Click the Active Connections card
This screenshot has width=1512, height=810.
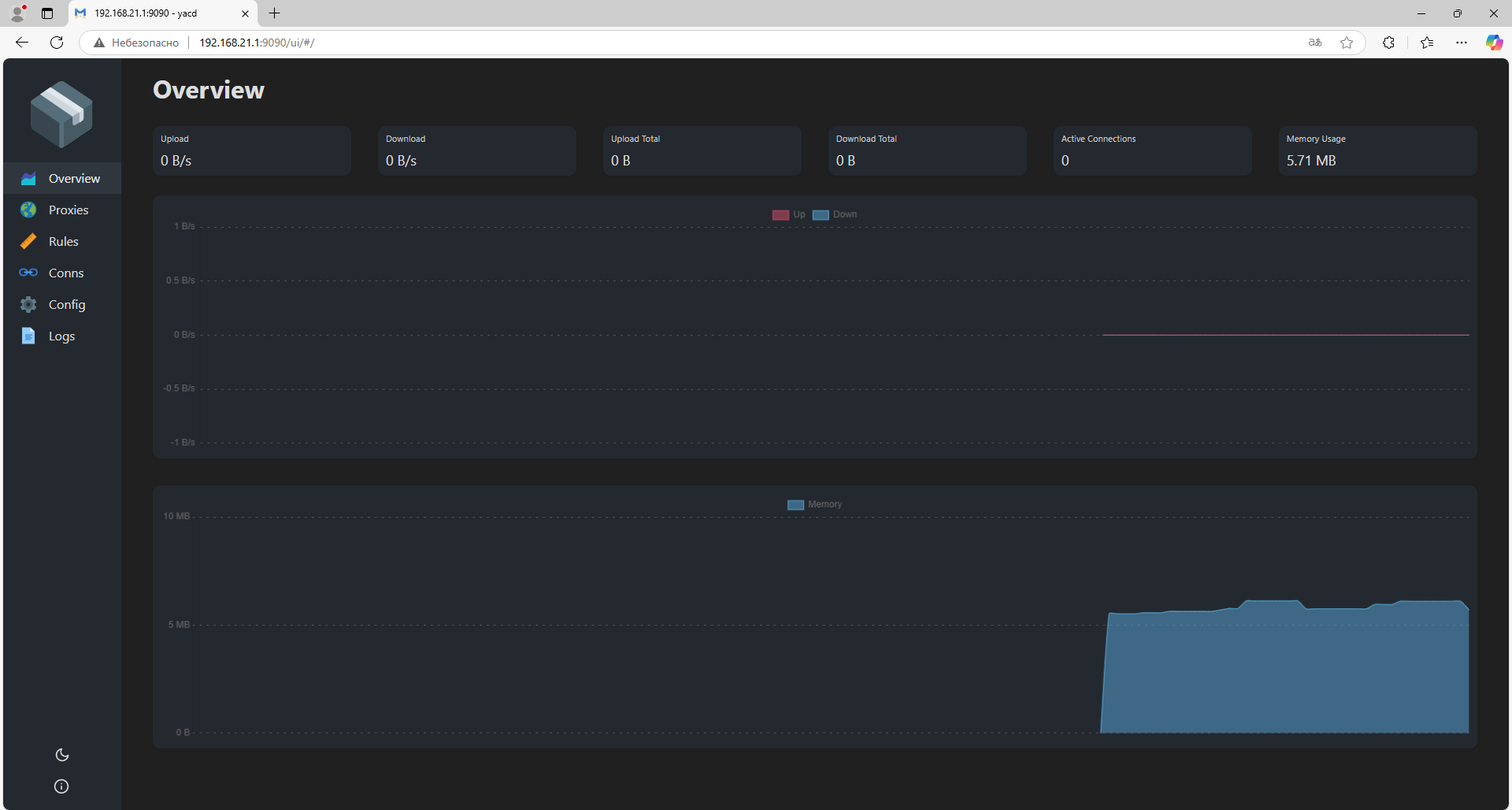tap(1153, 150)
